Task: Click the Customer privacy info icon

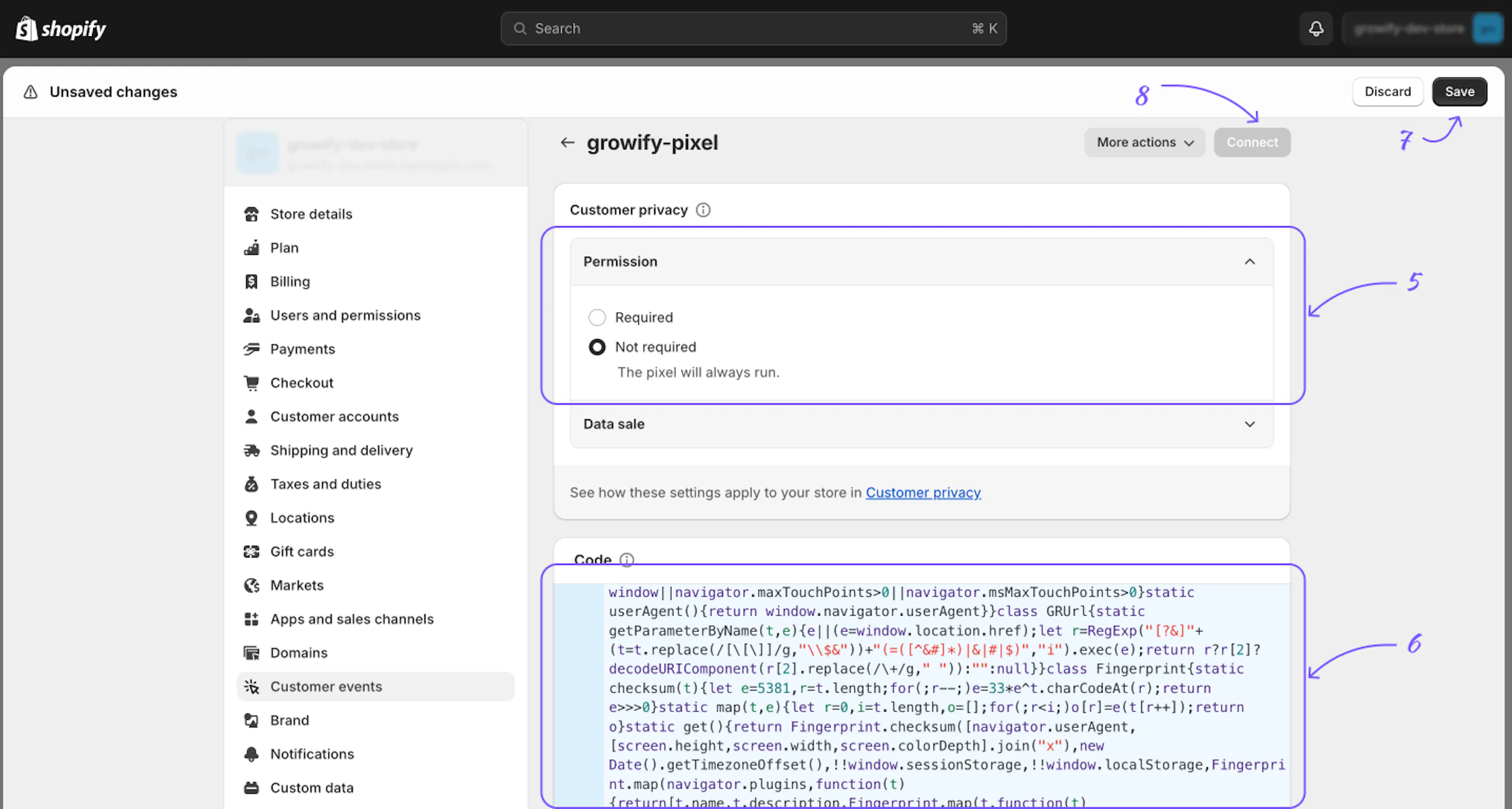Action: coord(702,210)
